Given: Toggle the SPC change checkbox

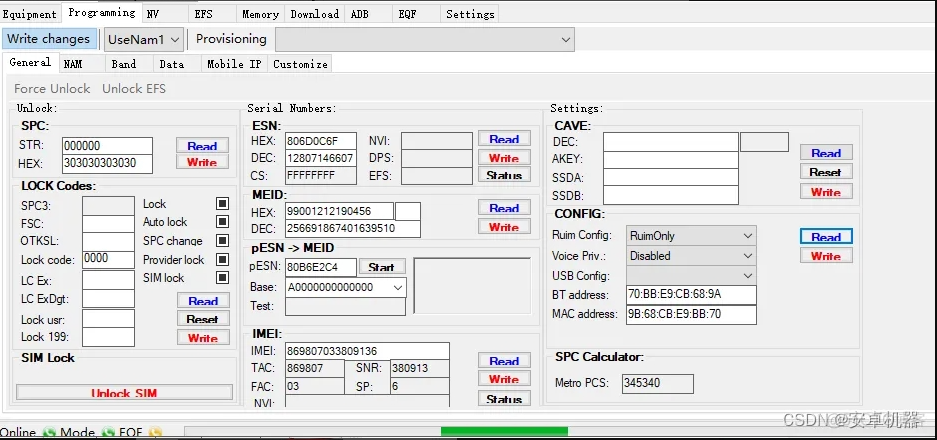Looking at the screenshot, I should [222, 241].
